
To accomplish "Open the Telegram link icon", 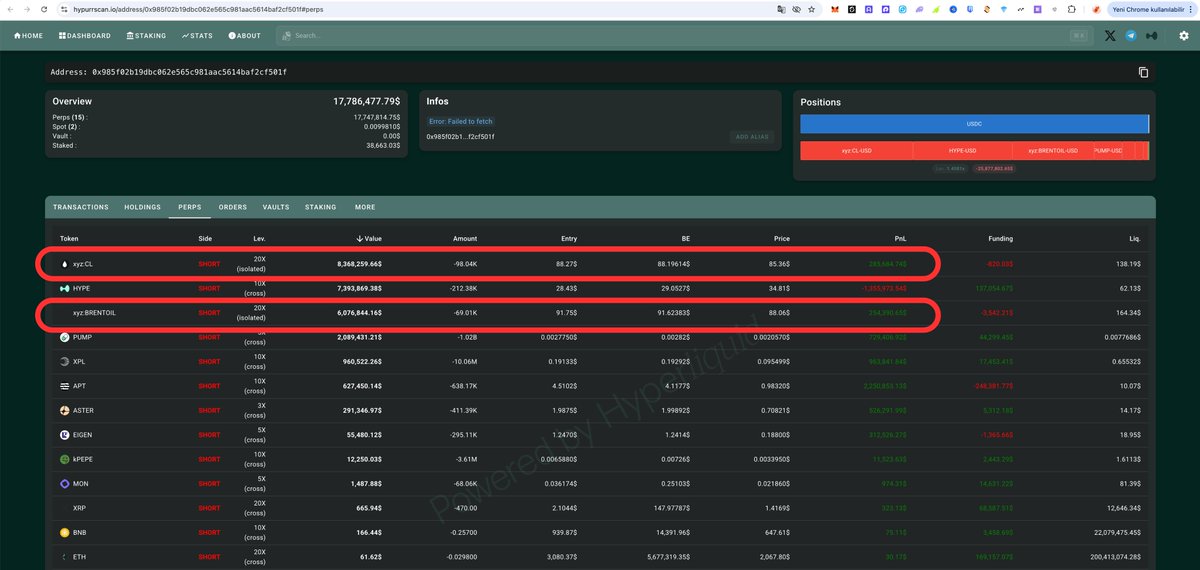I will click(1131, 35).
